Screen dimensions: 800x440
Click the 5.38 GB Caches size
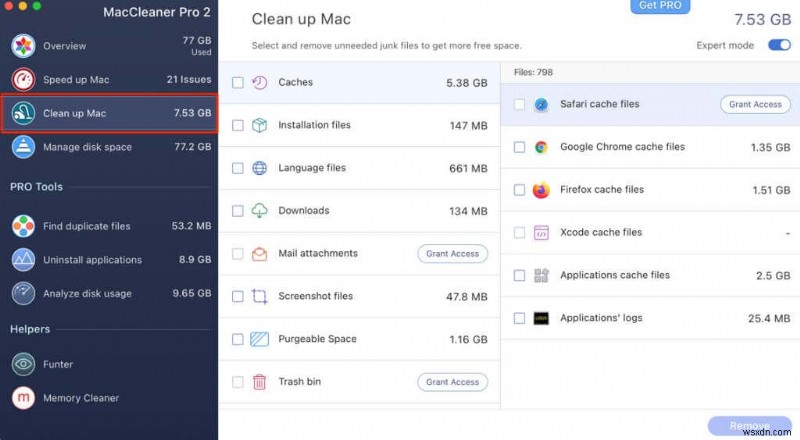pos(467,83)
